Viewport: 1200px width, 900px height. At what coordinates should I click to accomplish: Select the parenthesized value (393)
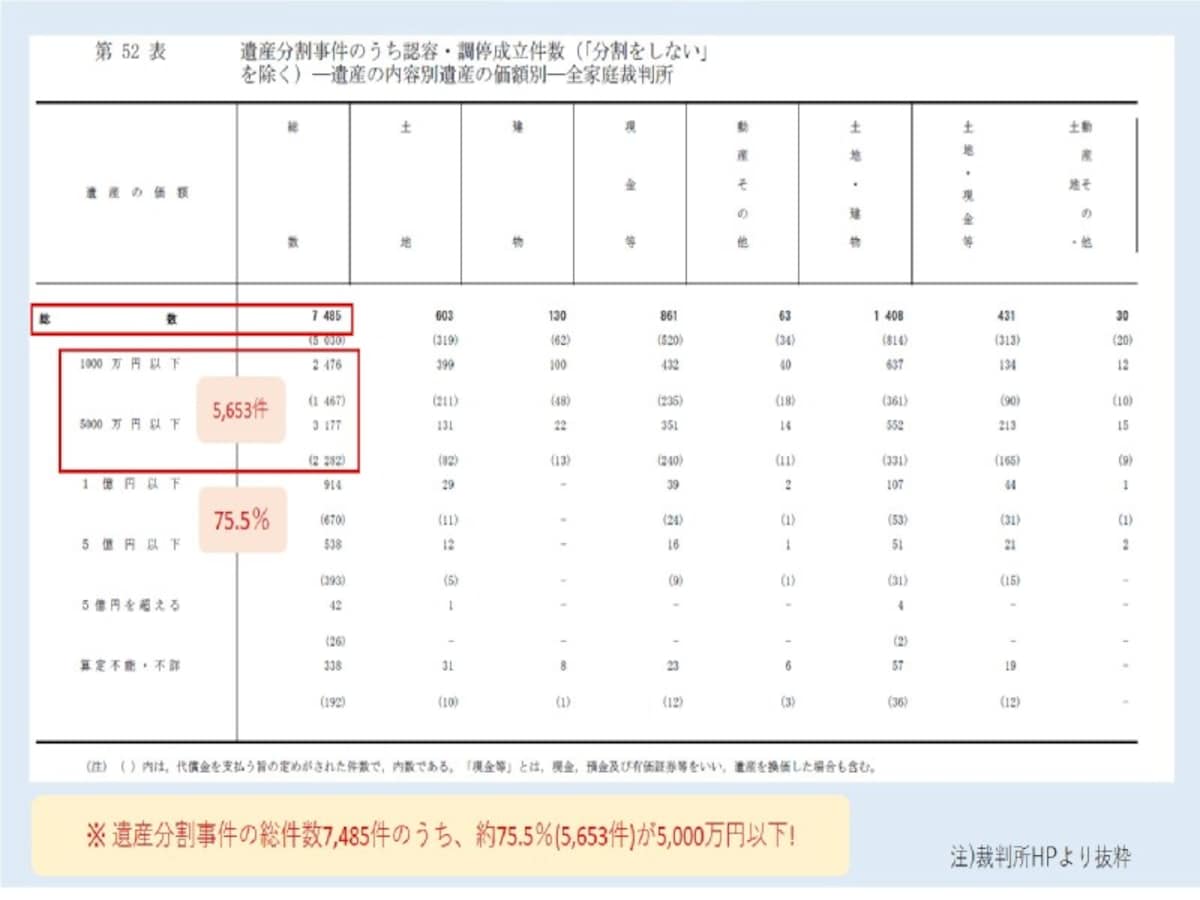pyautogui.click(x=332, y=580)
